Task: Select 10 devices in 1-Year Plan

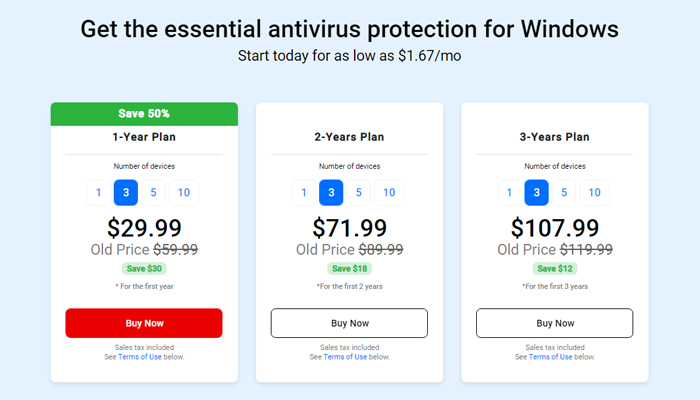Action: tap(184, 193)
